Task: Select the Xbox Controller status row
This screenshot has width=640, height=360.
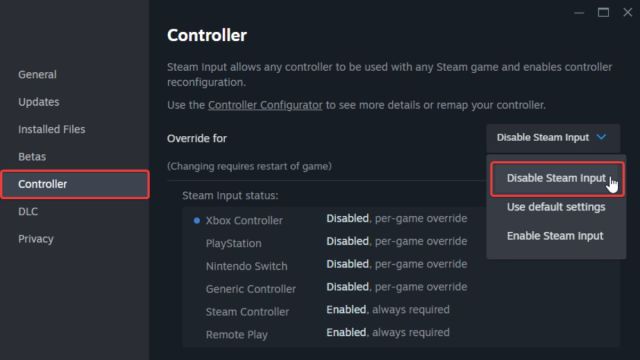Action: click(x=331, y=220)
